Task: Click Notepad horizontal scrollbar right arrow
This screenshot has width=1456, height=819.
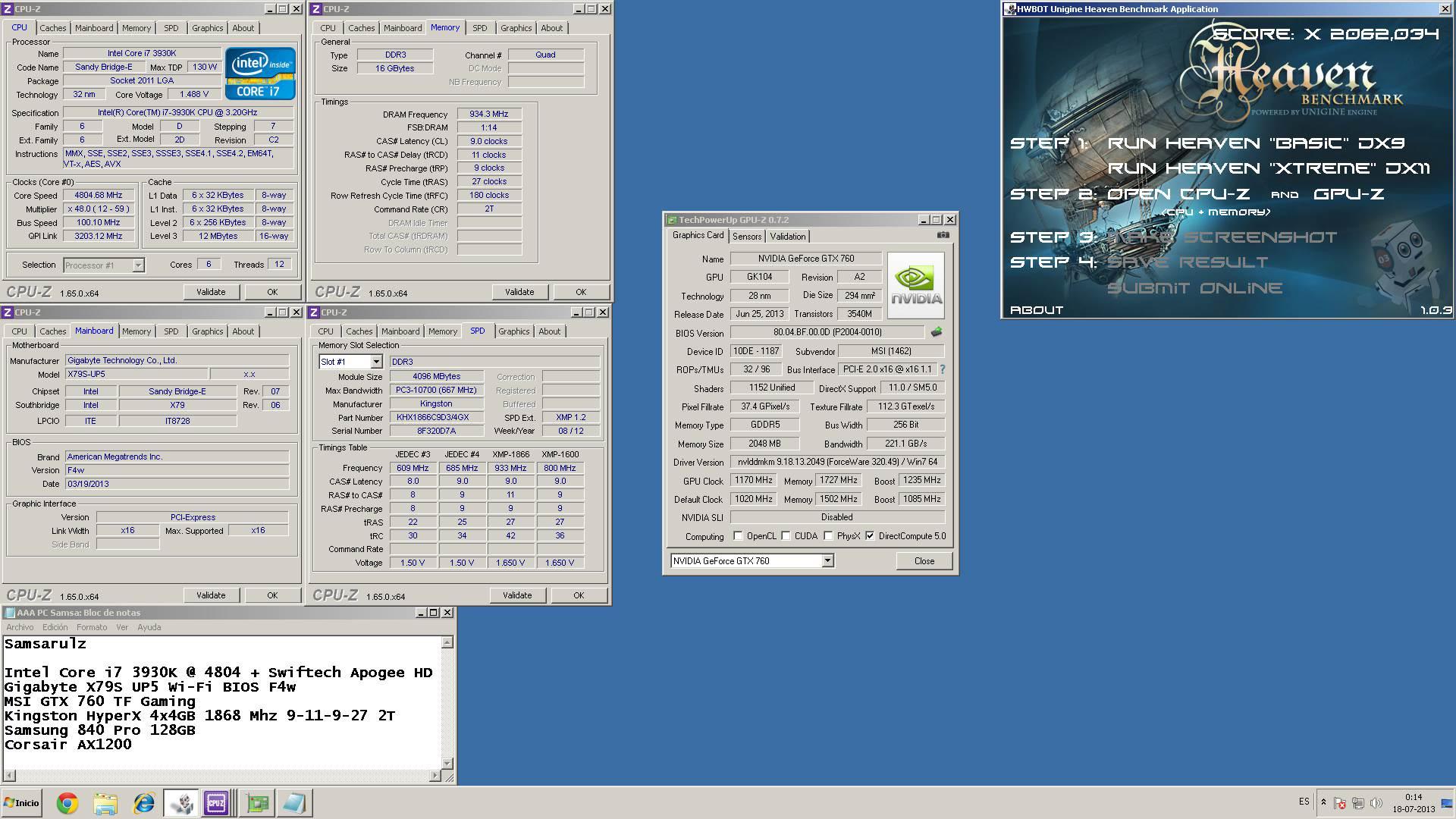Action: click(x=435, y=776)
